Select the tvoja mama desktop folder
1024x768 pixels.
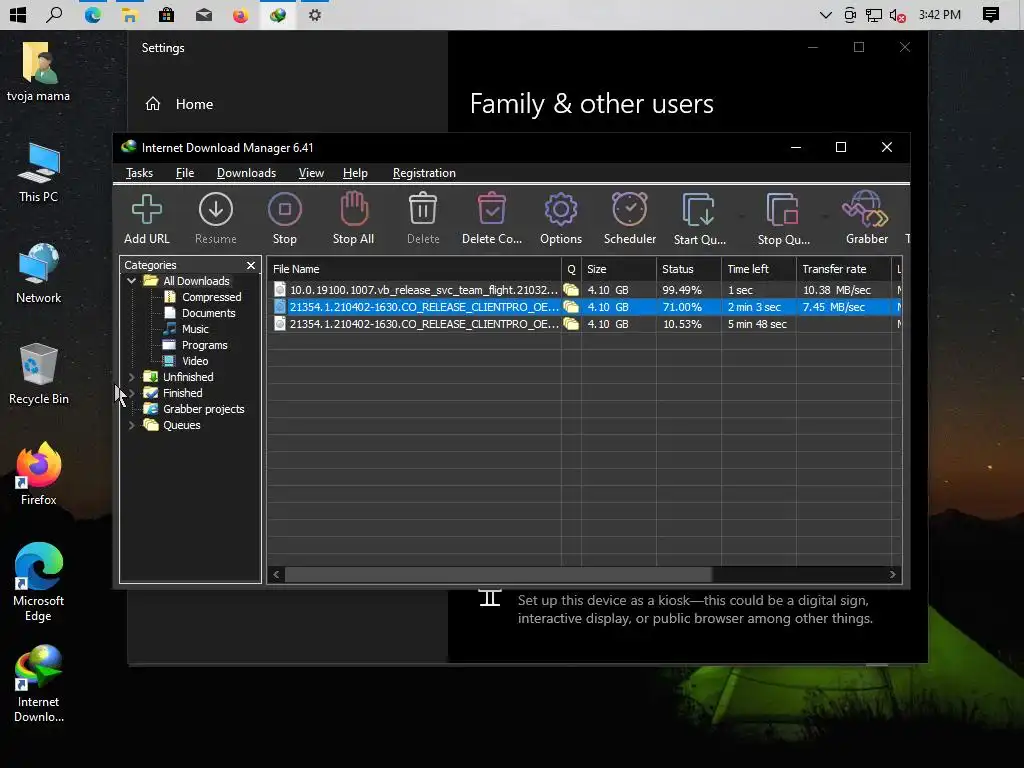[39, 72]
